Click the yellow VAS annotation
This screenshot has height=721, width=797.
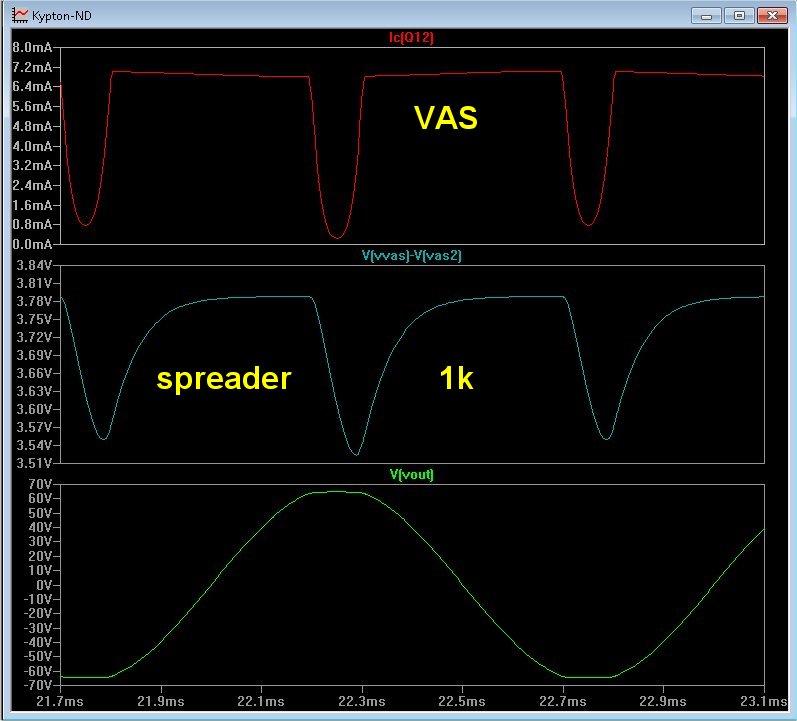(446, 118)
